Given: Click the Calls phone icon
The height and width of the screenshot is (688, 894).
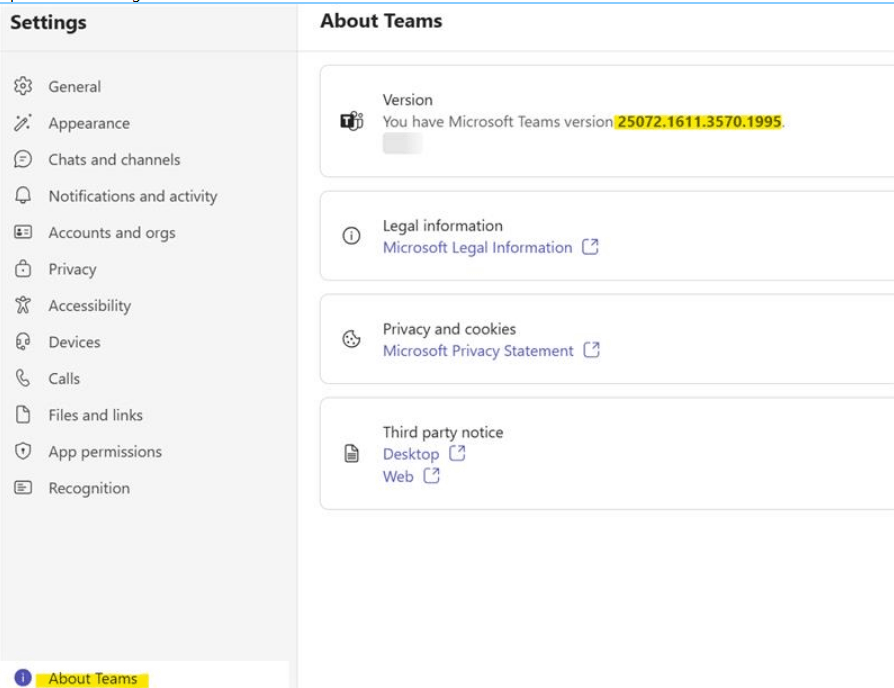Looking at the screenshot, I should tap(23, 378).
